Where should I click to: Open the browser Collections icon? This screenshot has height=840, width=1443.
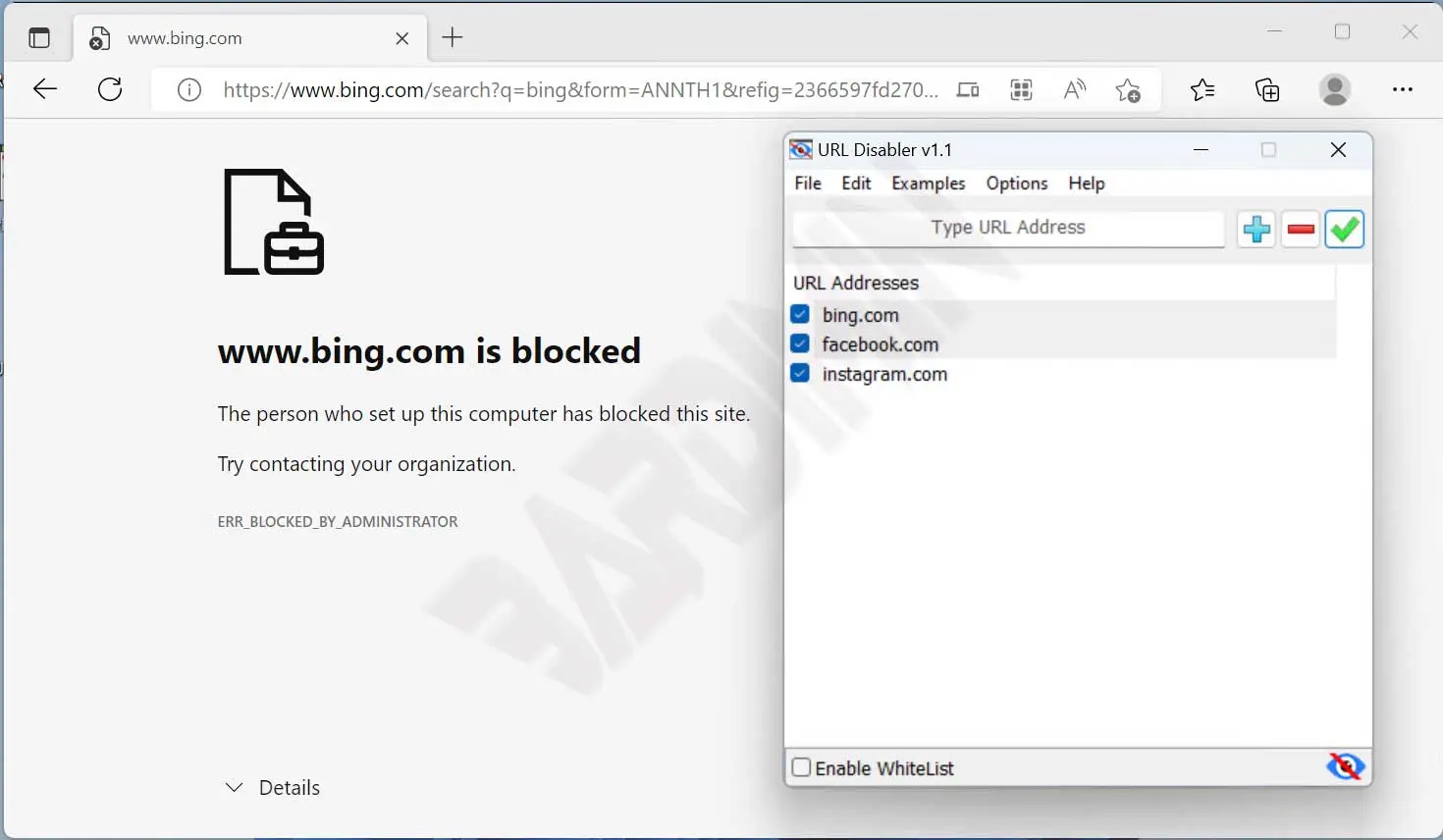1267,90
